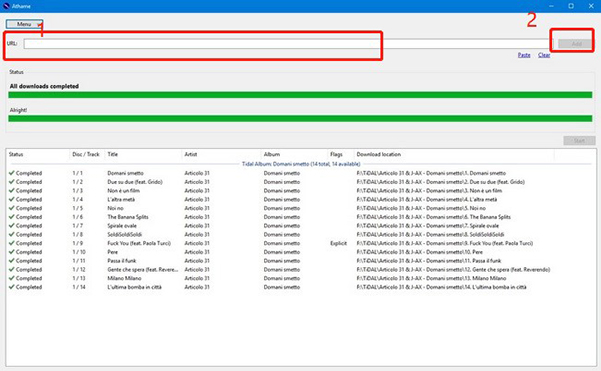Maximize the Athame window
The height and width of the screenshot is (371, 601).
[x=571, y=6]
